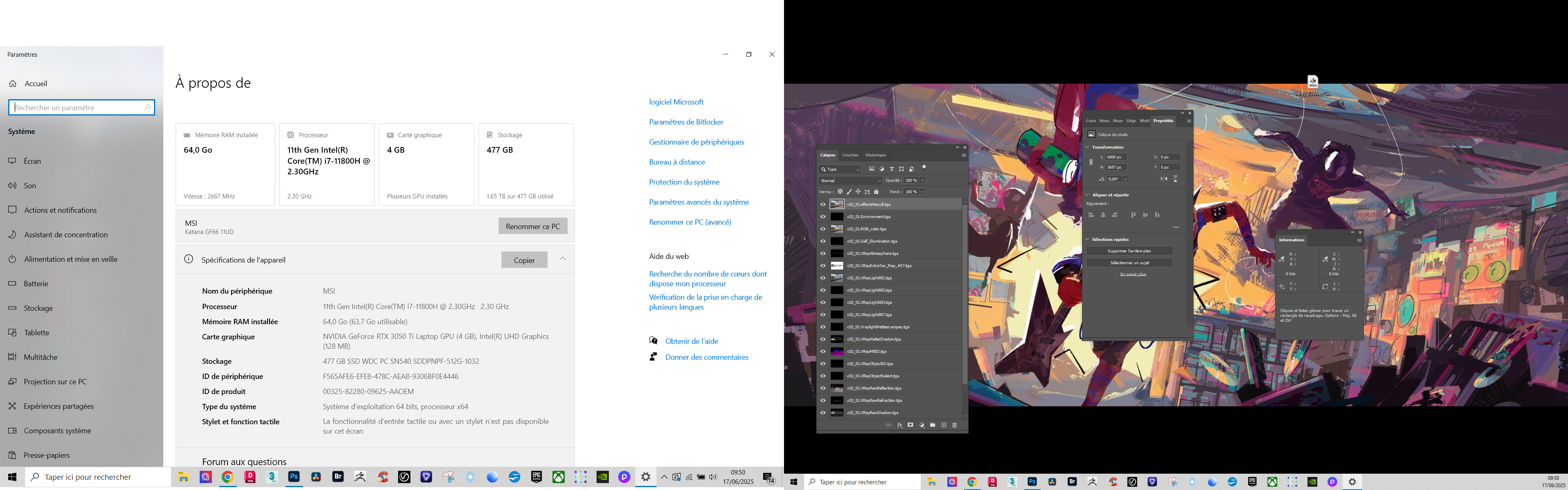Switch to the Couches tab
The width and height of the screenshot is (1568, 490).
(850, 155)
